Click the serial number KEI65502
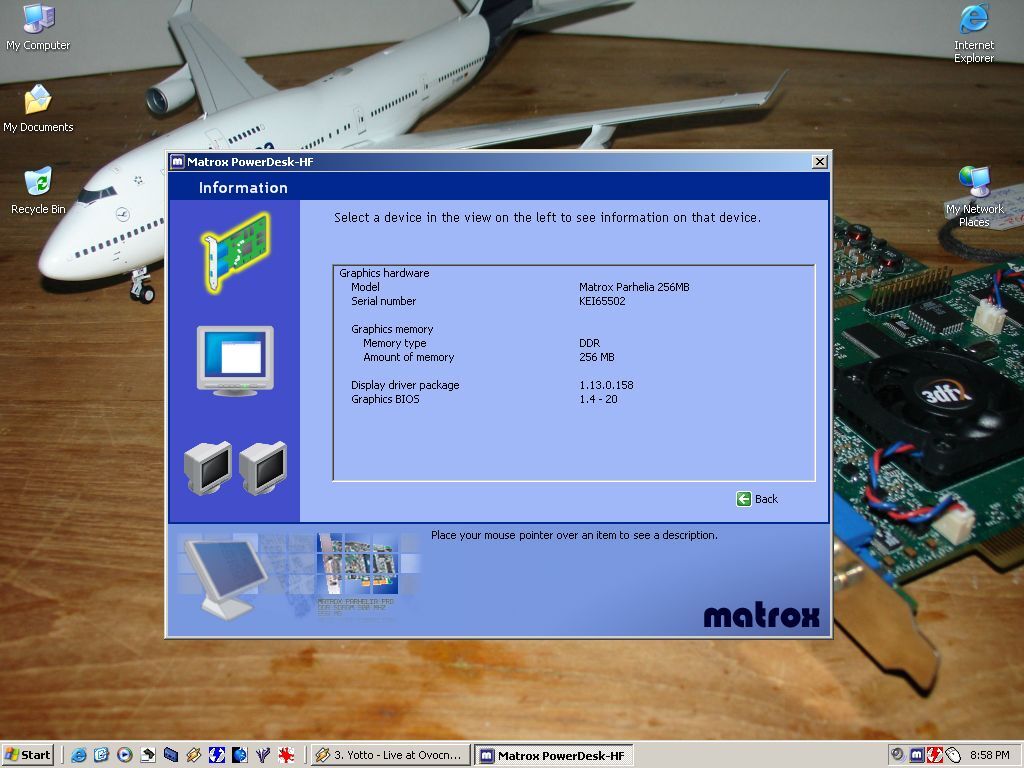Viewport: 1024px width, 768px height. coord(602,301)
